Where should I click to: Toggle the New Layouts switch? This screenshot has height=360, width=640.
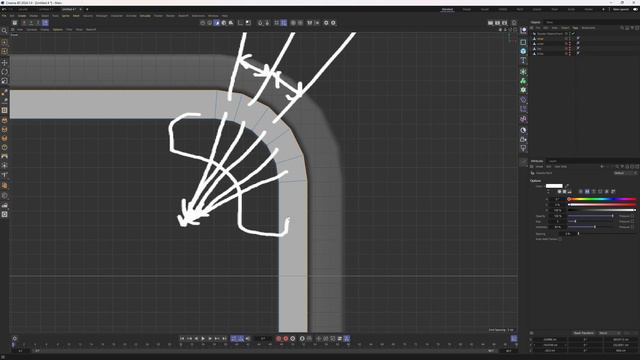tap(635, 9)
